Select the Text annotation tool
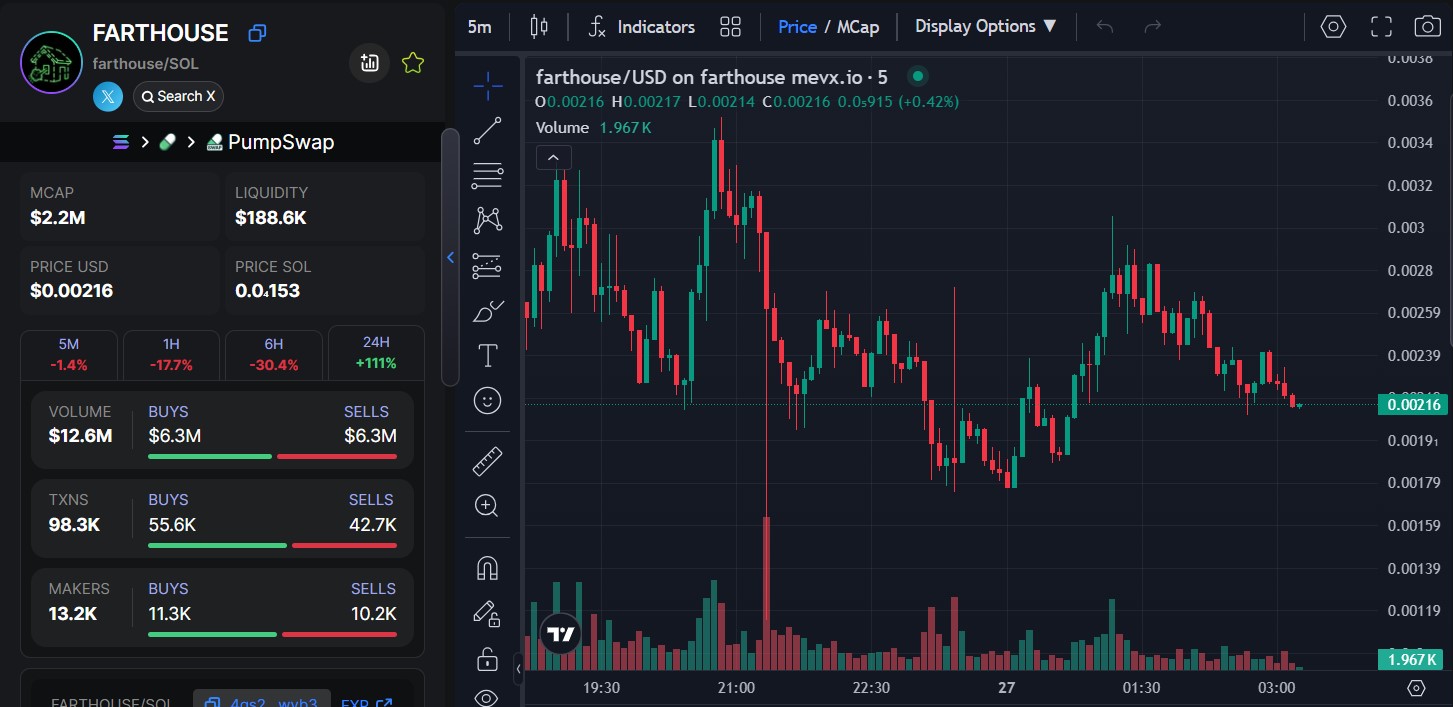The image size is (1453, 707). [488, 355]
